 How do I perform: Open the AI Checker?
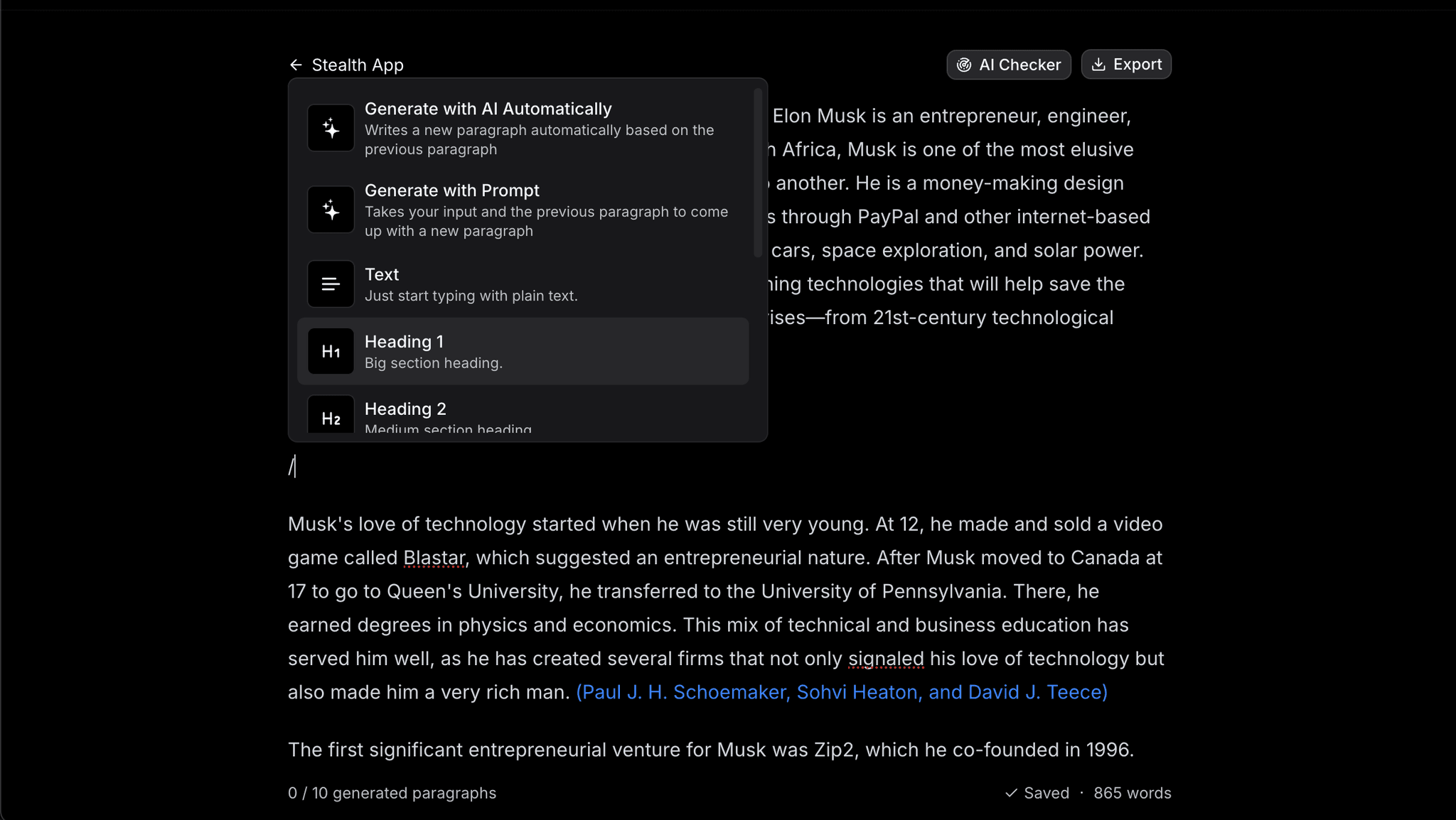tap(1009, 64)
